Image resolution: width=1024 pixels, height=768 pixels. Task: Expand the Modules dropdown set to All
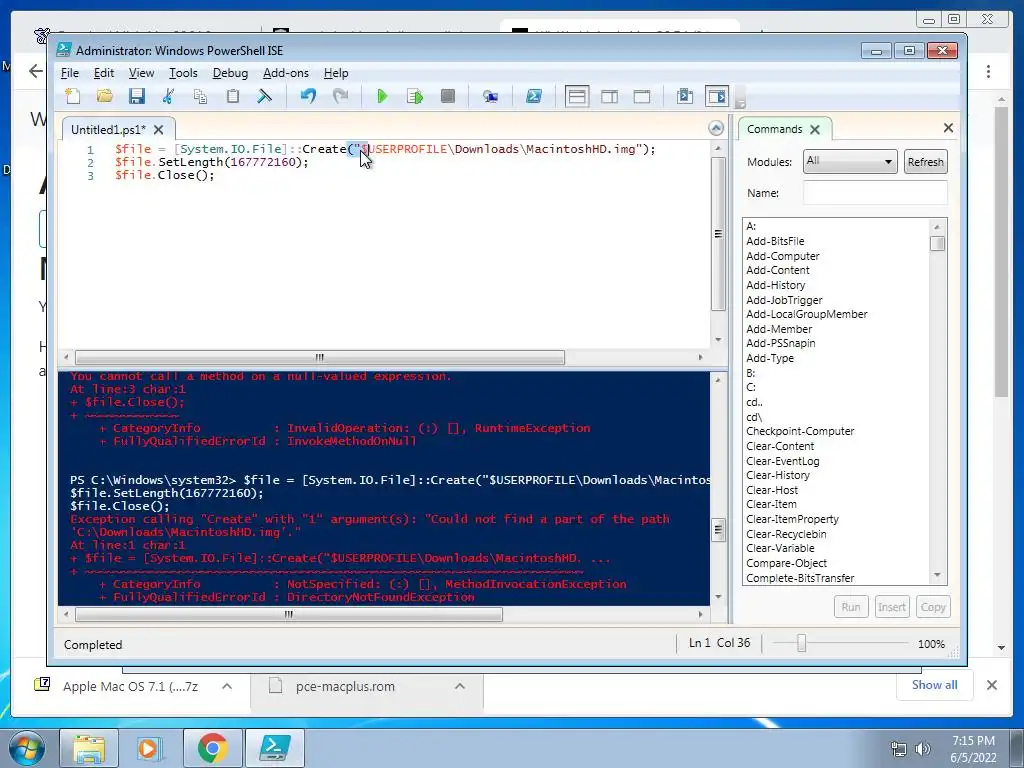tap(850, 161)
